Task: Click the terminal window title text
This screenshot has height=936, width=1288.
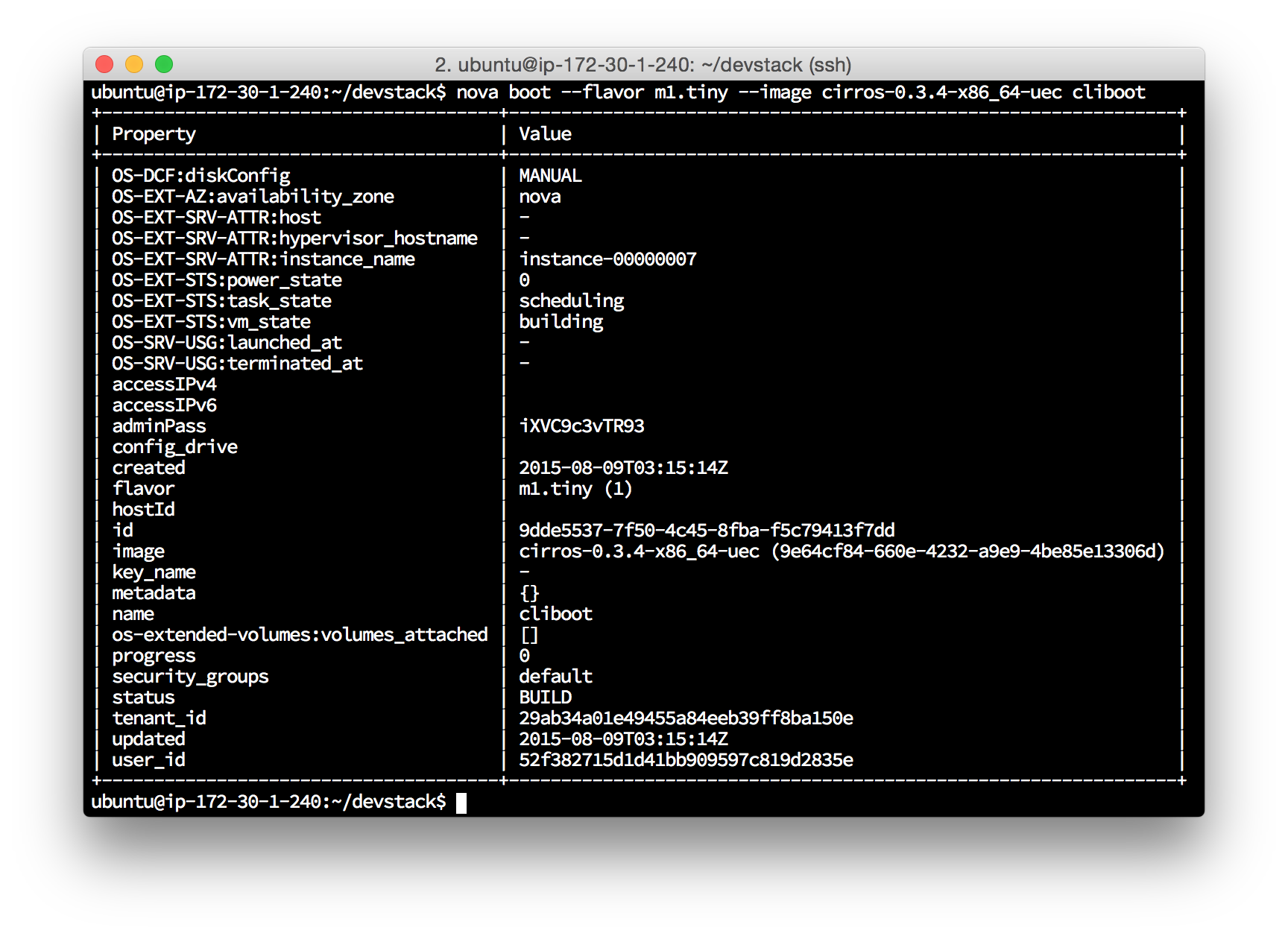Action: pyautogui.click(x=643, y=65)
